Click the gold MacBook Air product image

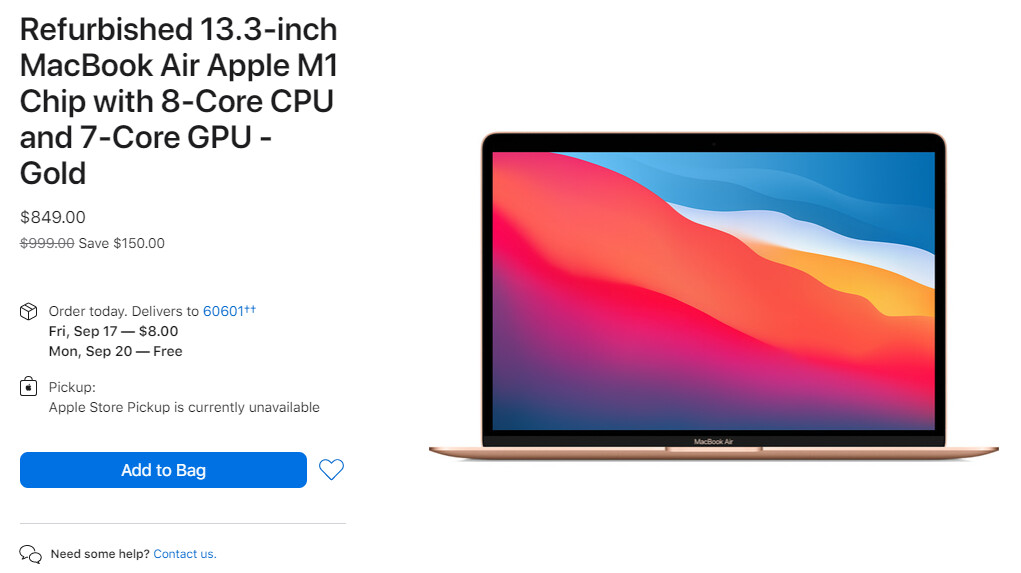(714, 296)
